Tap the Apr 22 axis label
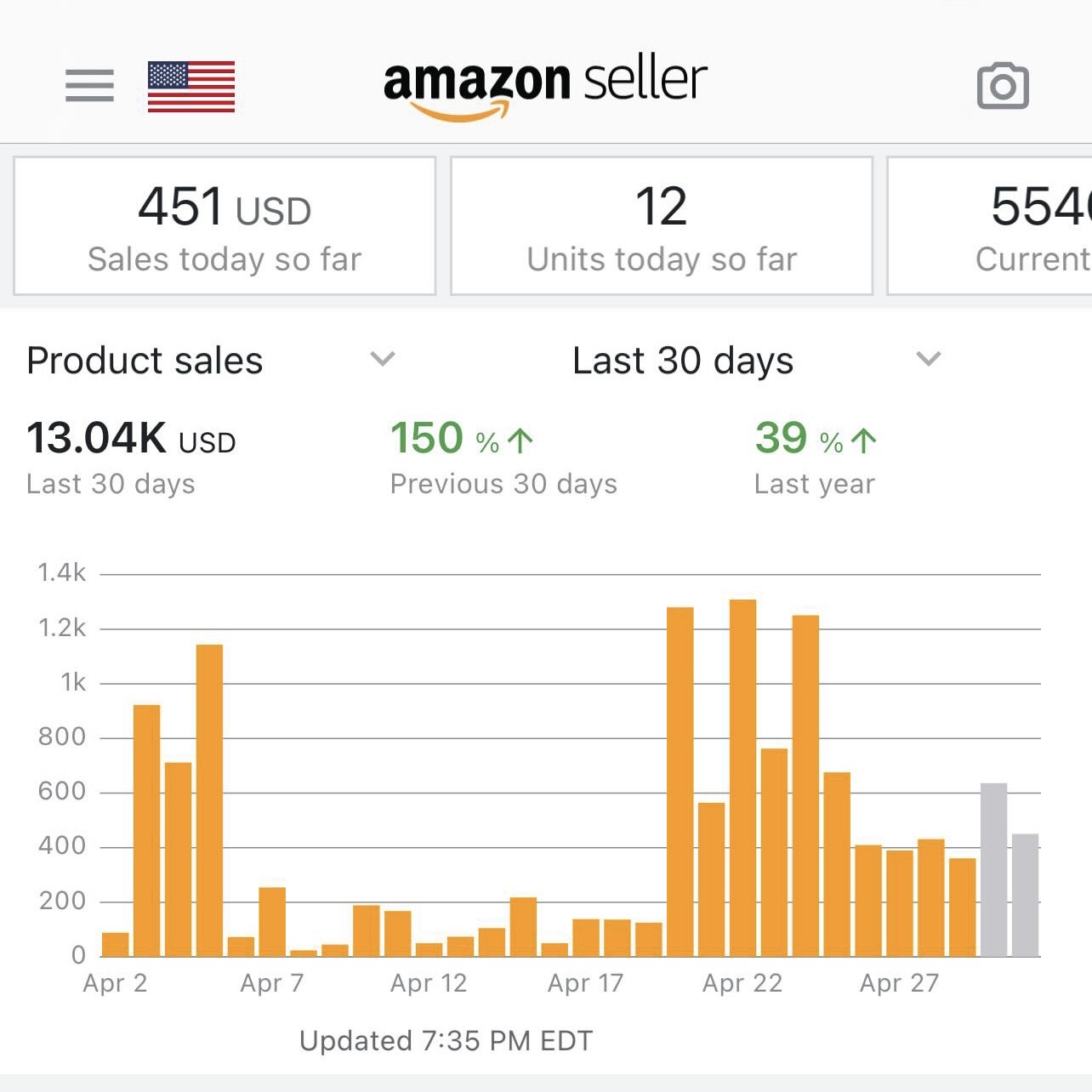The height and width of the screenshot is (1092, 1092). [742, 983]
